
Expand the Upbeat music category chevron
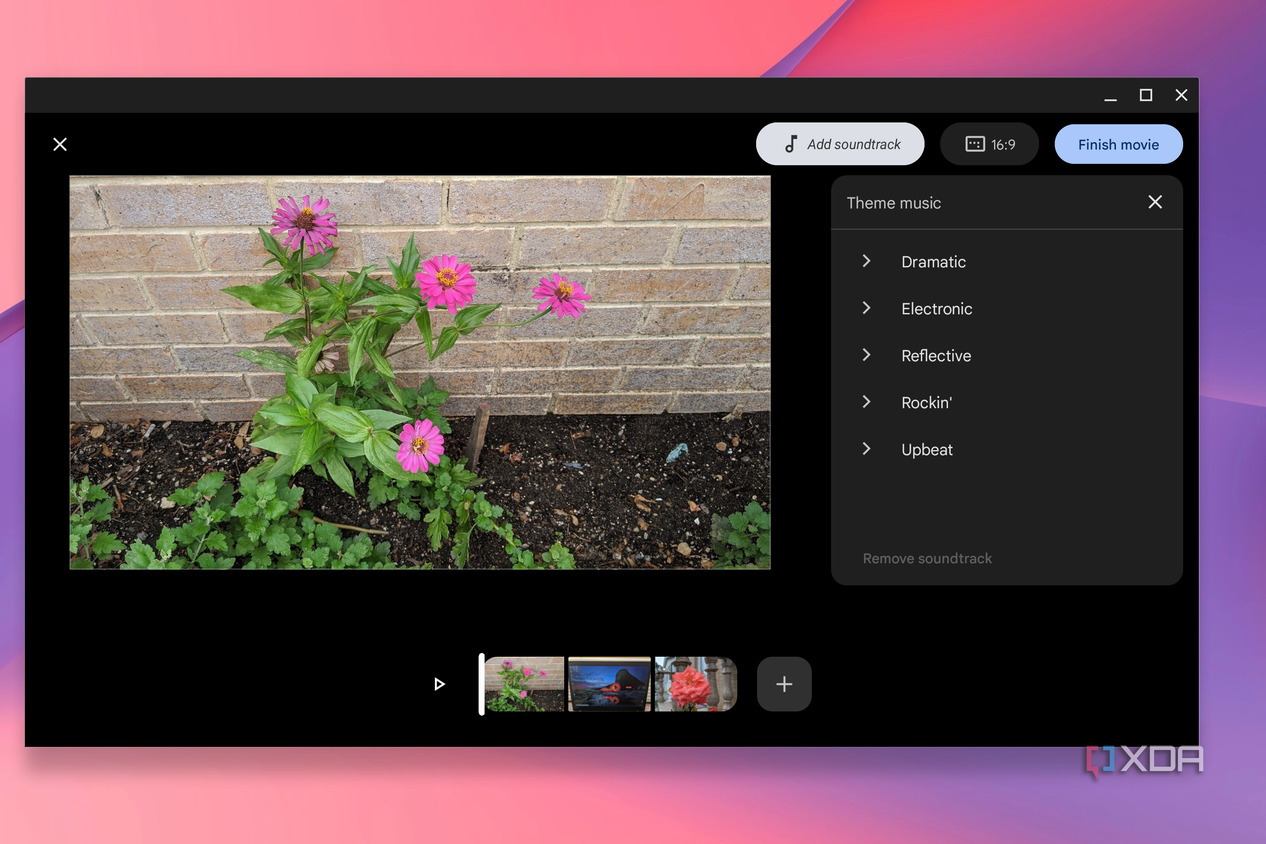click(x=866, y=449)
